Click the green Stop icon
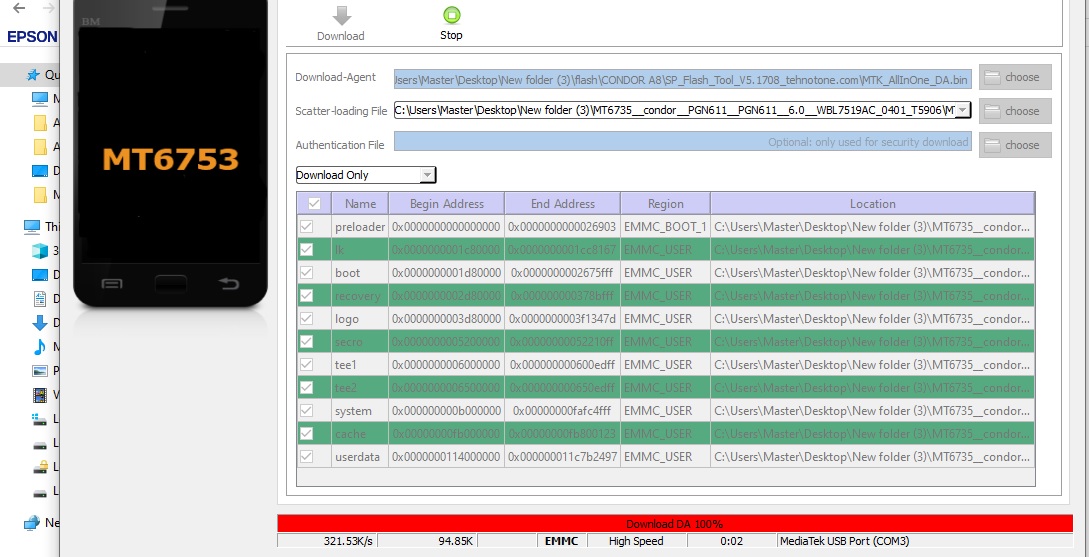The height and width of the screenshot is (557, 1089). coord(451,15)
